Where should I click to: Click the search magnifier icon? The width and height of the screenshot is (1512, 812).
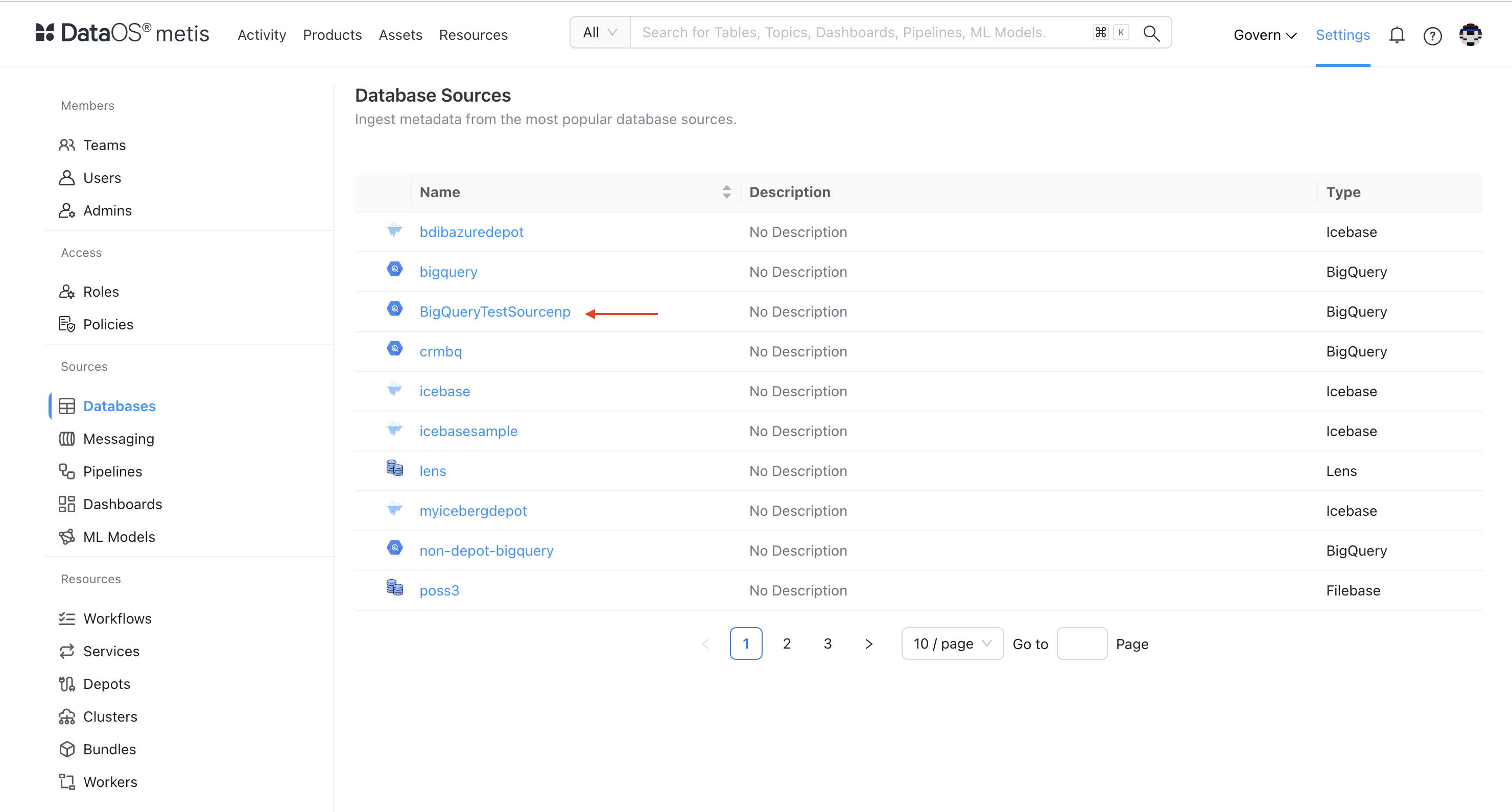[x=1151, y=33]
